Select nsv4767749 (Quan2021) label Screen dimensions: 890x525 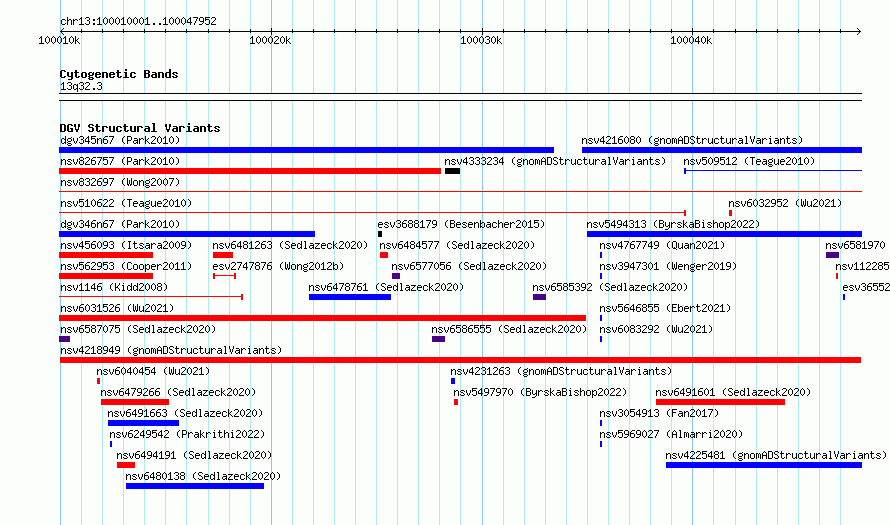(x=662, y=245)
